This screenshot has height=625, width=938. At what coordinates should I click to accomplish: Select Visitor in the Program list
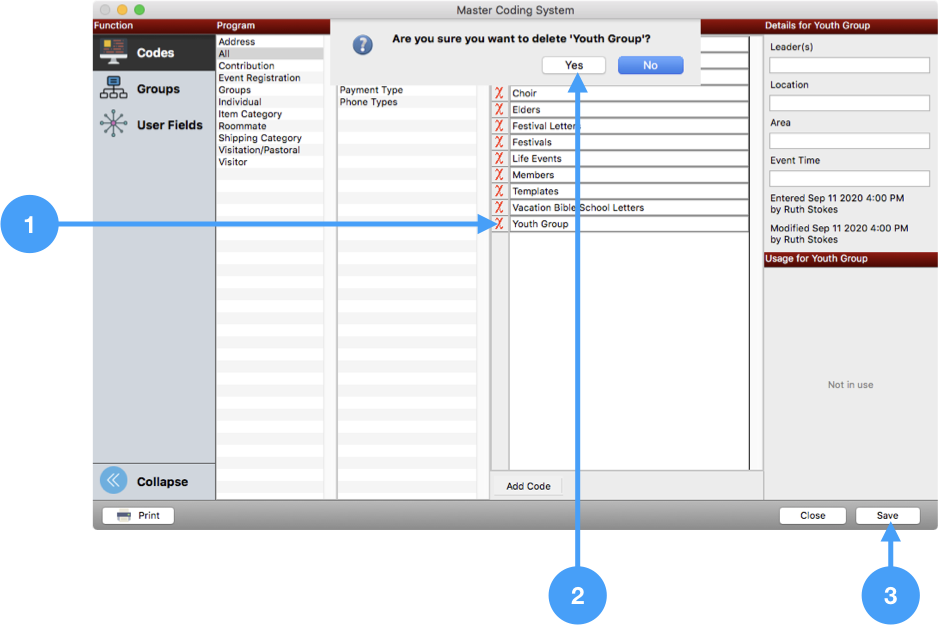270,161
